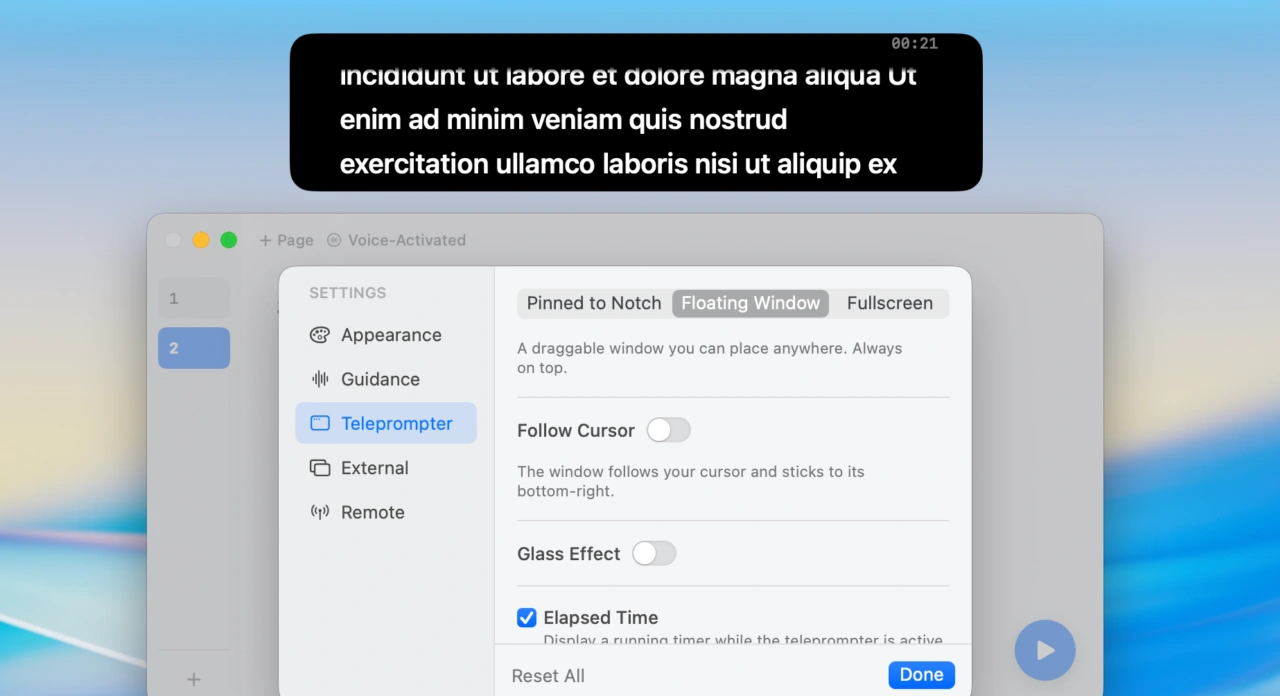Click the Done button
The image size is (1280, 696).
click(x=920, y=674)
